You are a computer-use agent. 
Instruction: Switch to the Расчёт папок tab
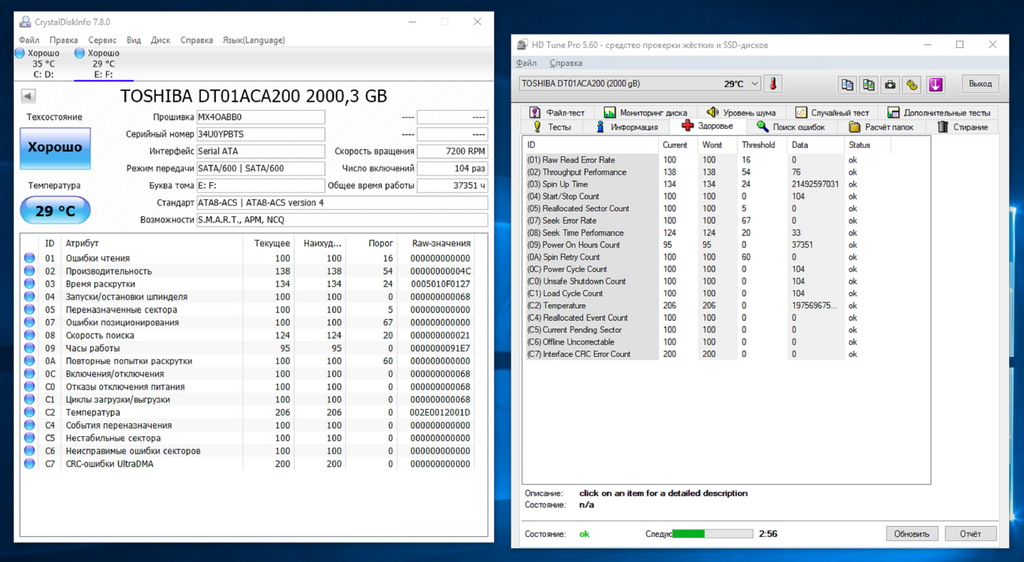click(x=881, y=127)
